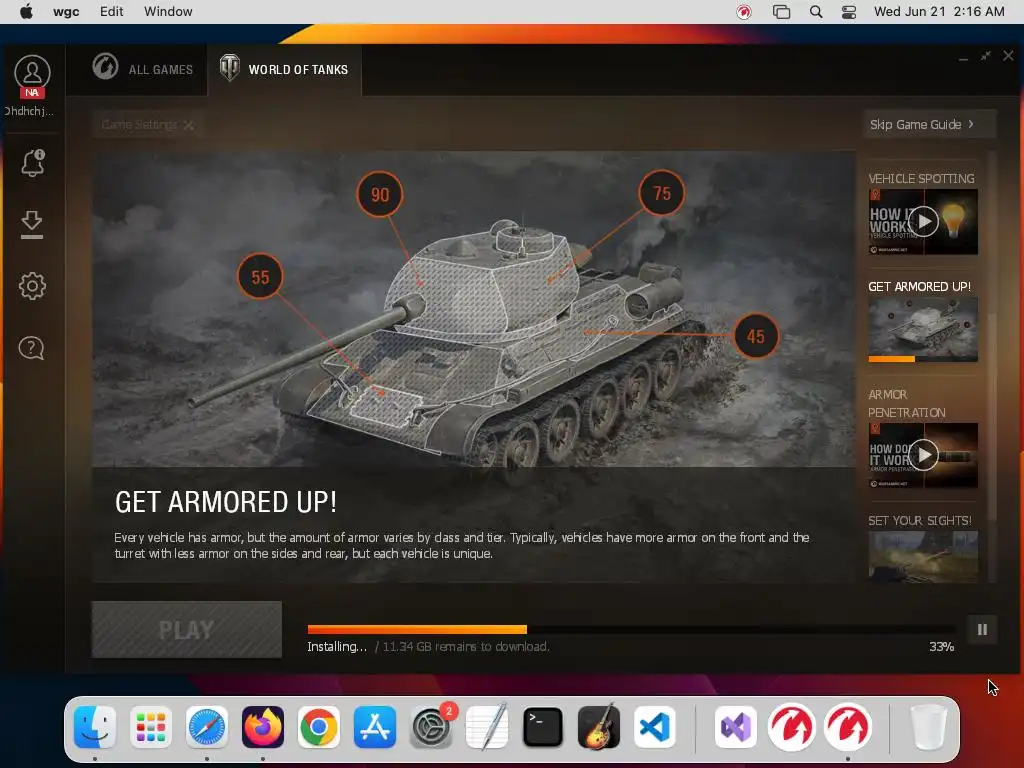Click the Wargaming menu bar status icon
The image size is (1024, 768).
point(744,12)
